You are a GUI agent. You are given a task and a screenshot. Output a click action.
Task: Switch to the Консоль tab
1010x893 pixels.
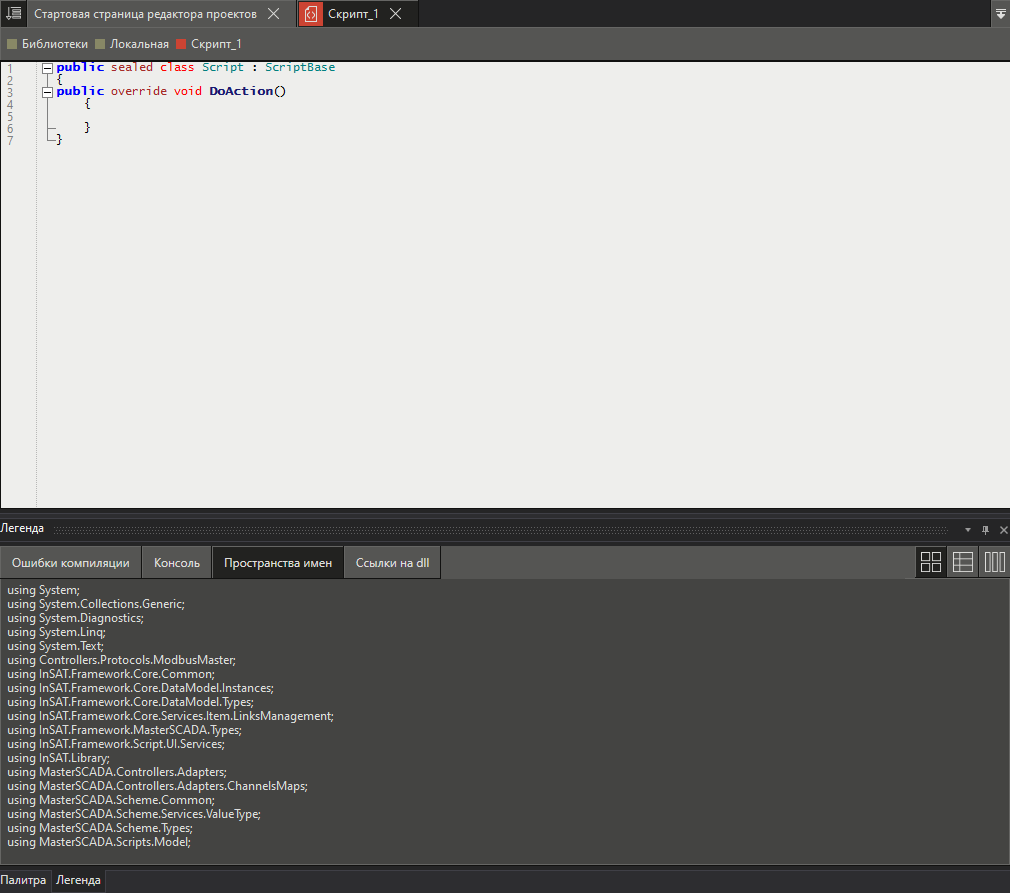pos(176,562)
